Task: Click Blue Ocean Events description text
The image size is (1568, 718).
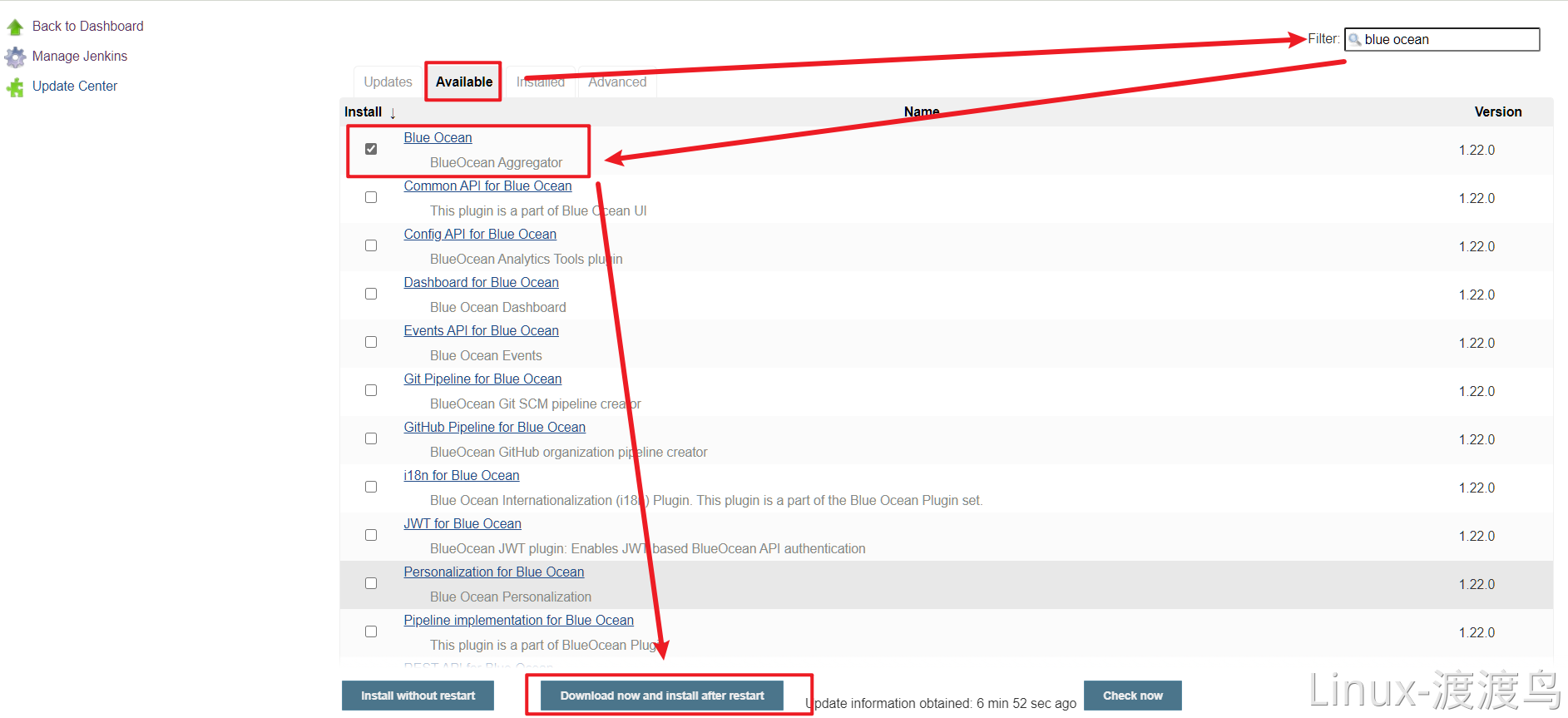Action: click(486, 355)
